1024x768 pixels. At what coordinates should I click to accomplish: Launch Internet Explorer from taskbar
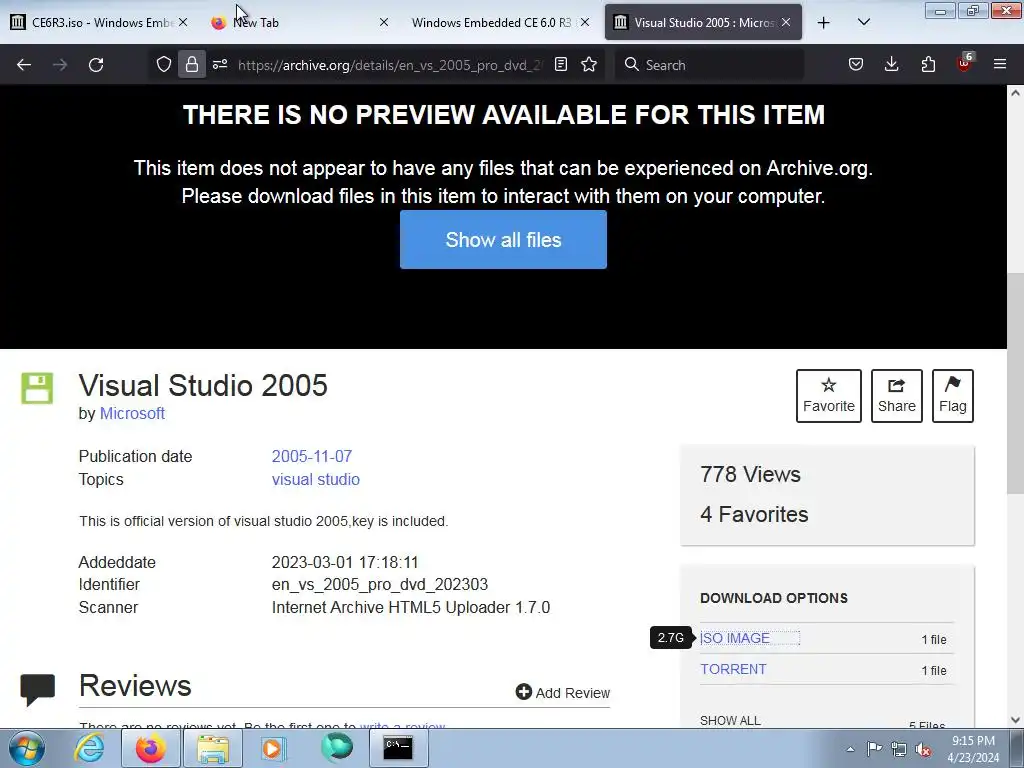tap(89, 748)
